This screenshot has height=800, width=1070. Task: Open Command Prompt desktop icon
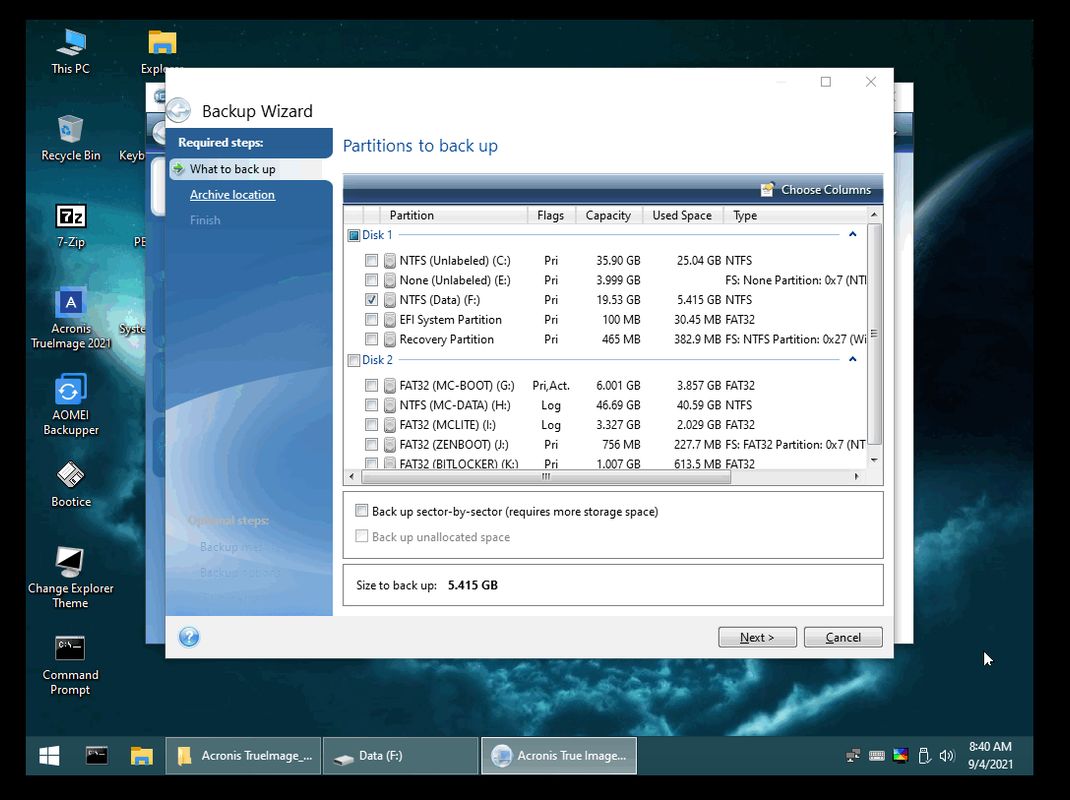click(70, 665)
